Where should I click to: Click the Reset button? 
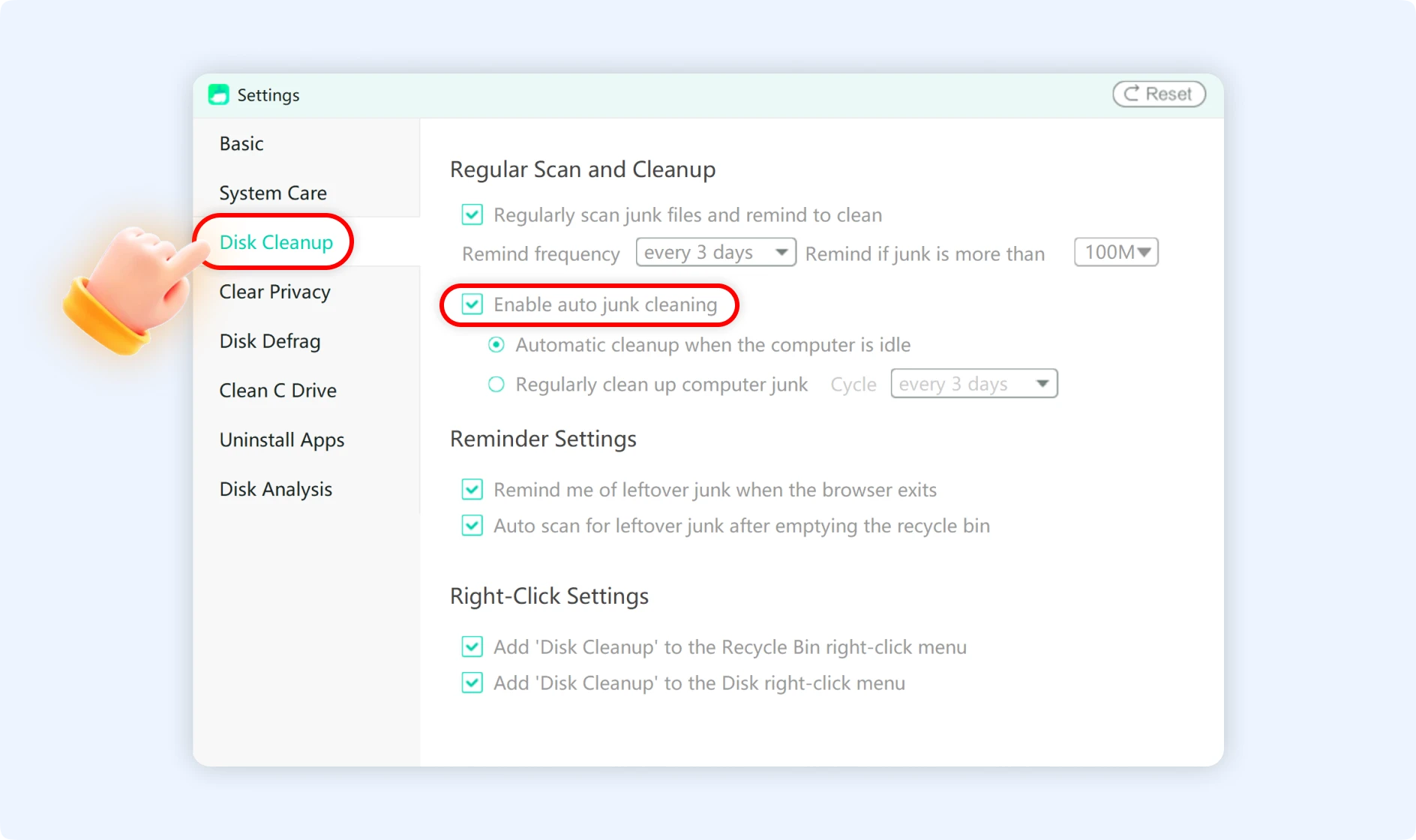click(x=1158, y=93)
